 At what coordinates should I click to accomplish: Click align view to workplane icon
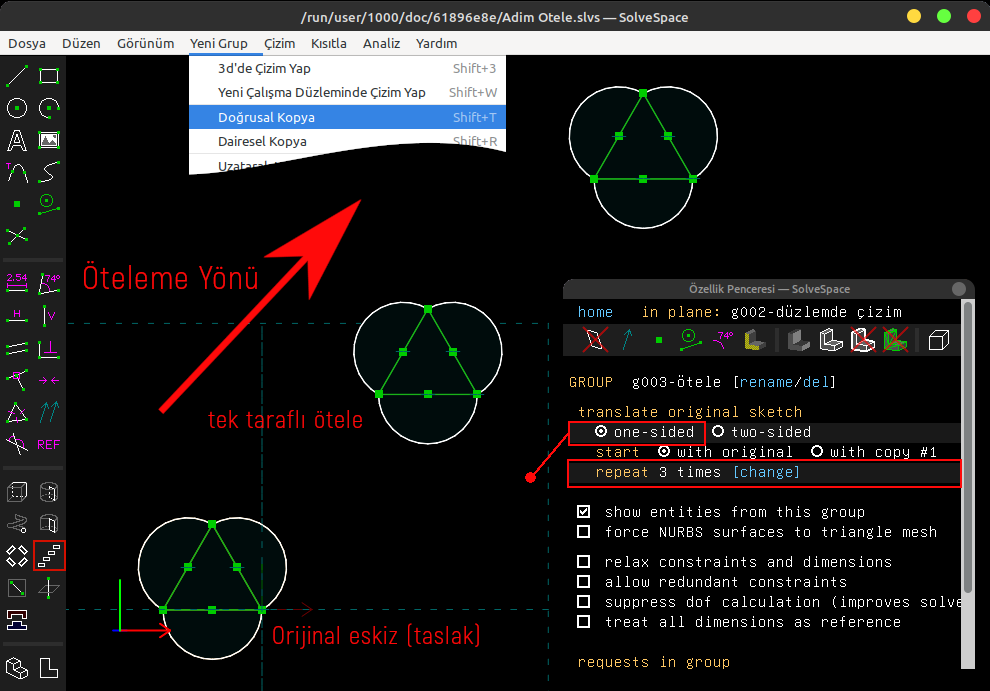pos(49,668)
